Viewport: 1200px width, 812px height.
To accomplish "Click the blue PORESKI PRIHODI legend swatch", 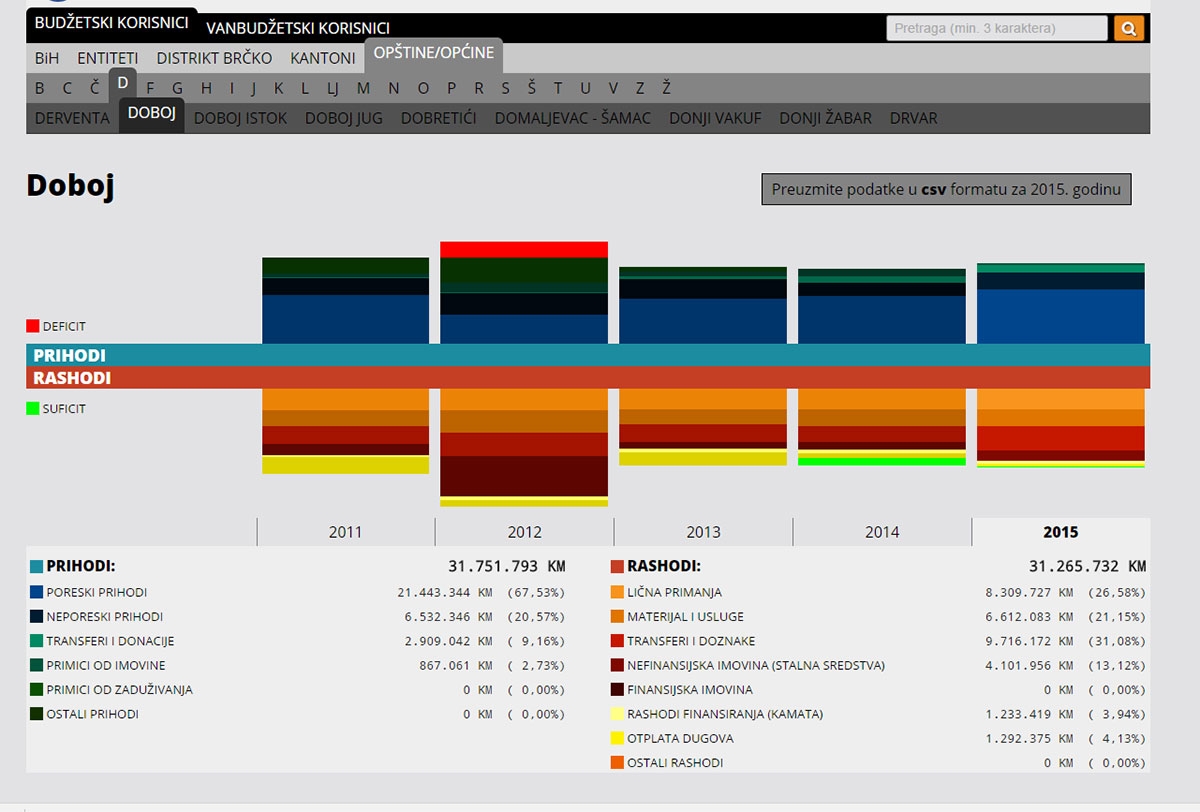I will [37, 592].
